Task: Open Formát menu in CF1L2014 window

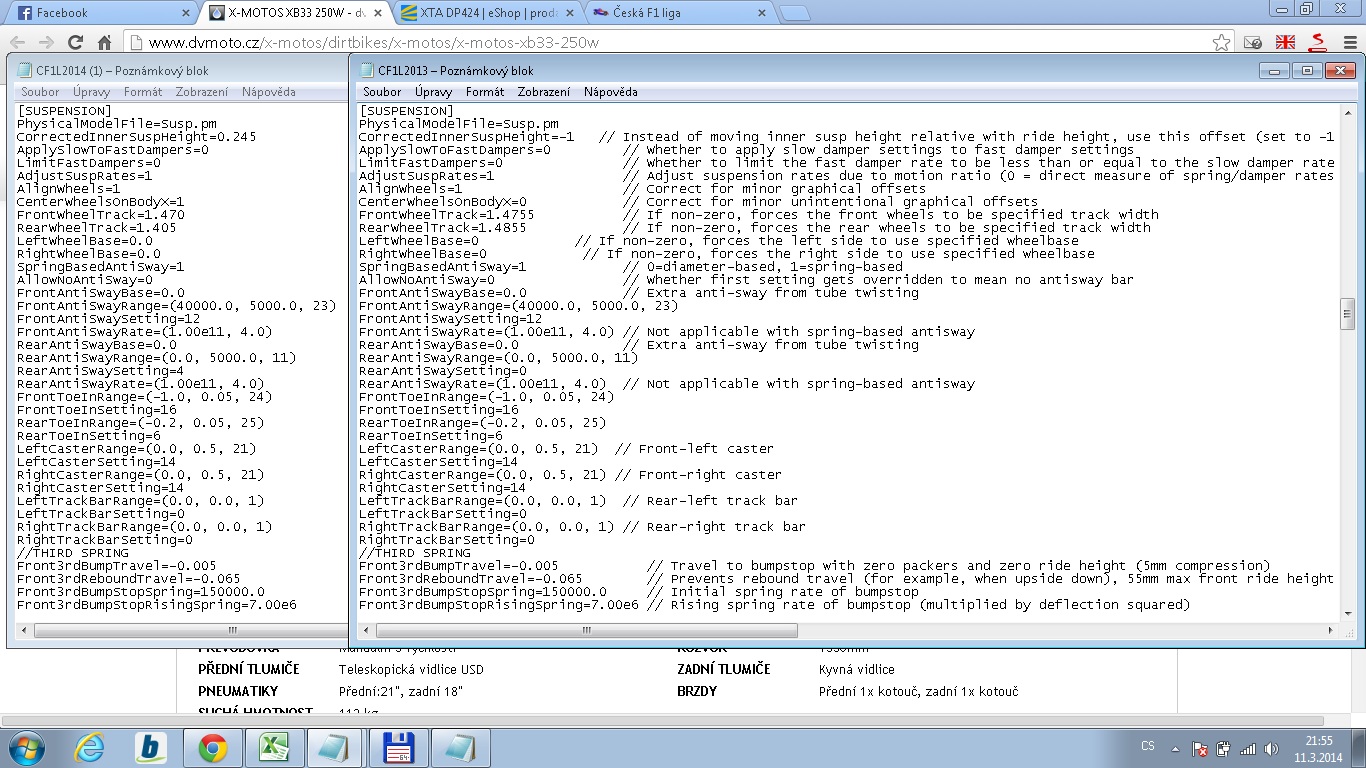Action: tap(143, 92)
